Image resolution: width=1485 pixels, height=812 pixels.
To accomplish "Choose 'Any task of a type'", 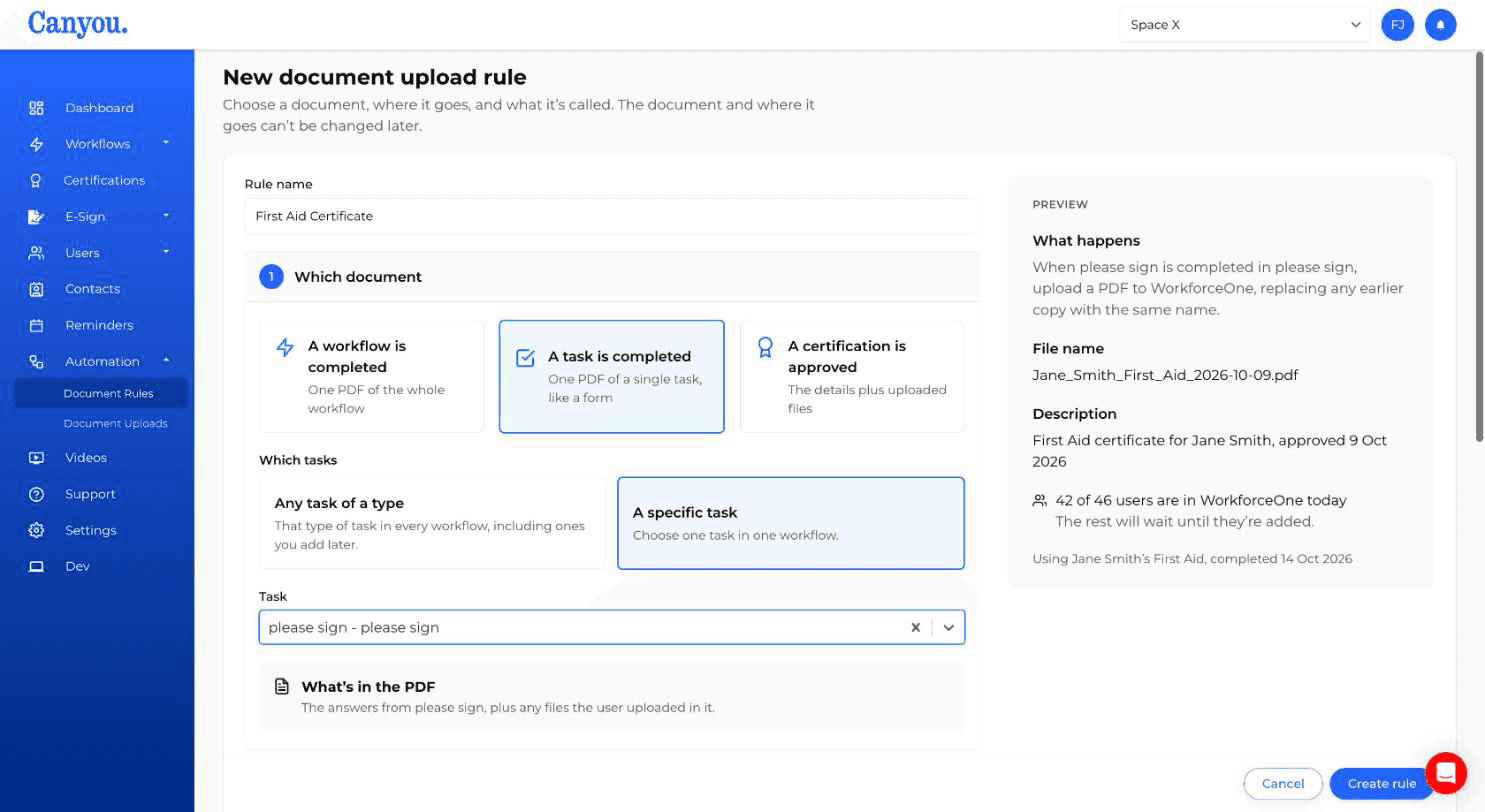I will point(433,523).
